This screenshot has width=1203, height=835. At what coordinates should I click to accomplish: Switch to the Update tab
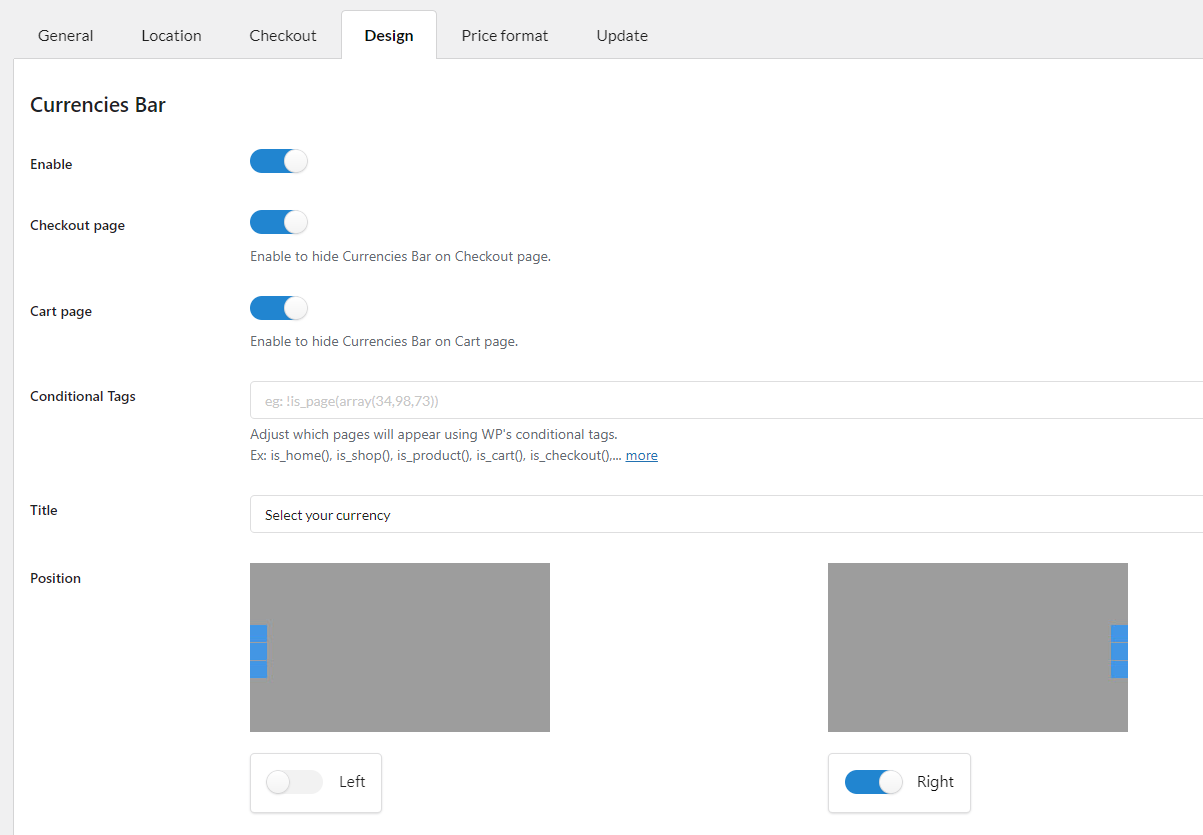622,36
